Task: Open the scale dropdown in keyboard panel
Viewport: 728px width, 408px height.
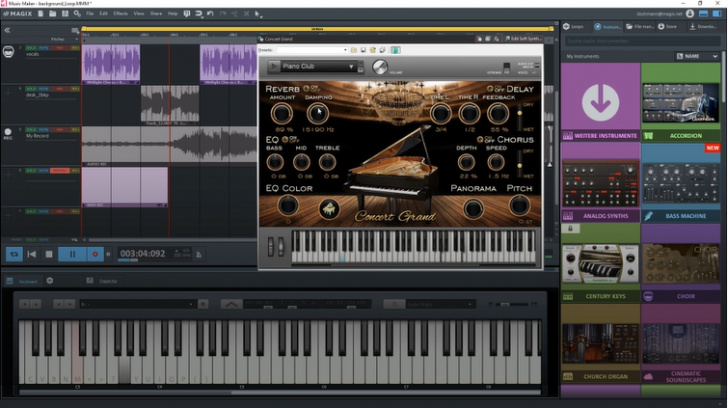Action: 441,304
